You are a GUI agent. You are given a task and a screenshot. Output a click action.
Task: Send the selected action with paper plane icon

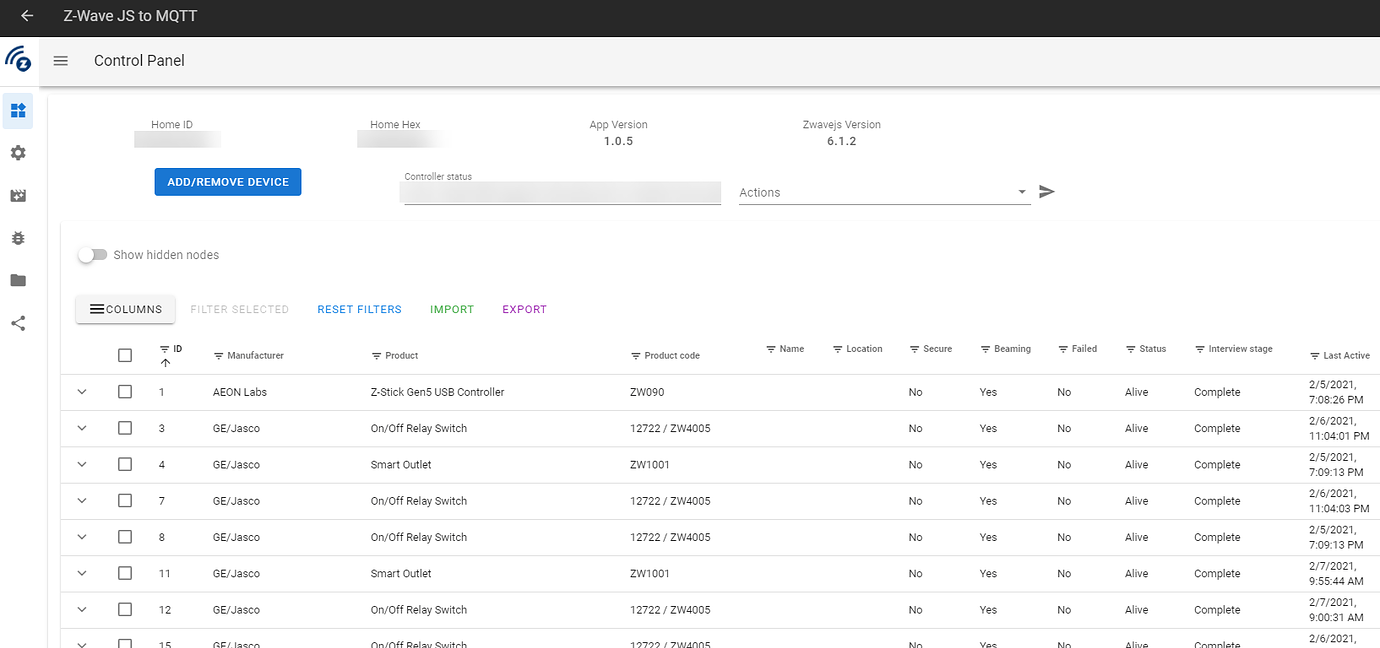coord(1046,191)
